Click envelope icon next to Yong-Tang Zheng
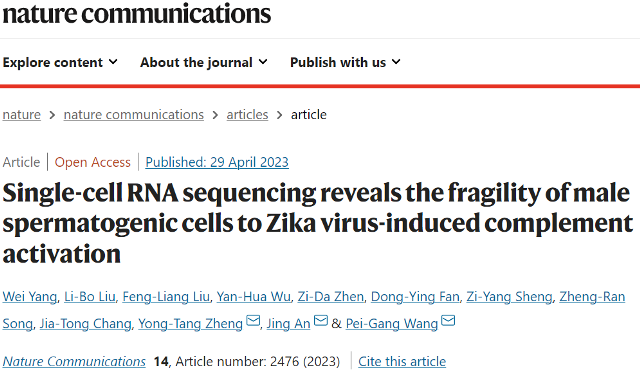 253,321
